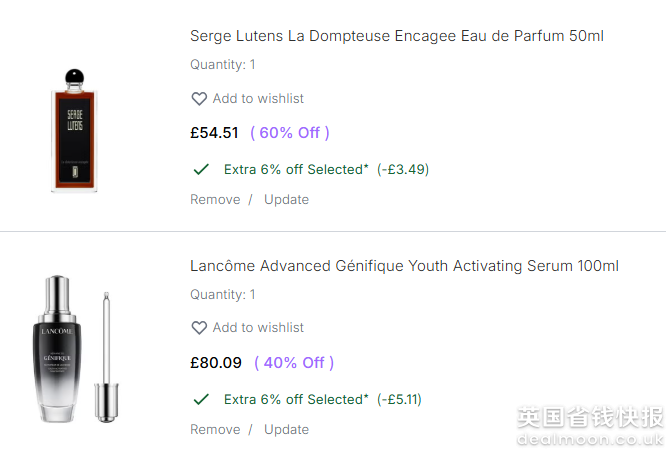Select 'Extra 6% off Selected' text with -£3.49

point(296,169)
